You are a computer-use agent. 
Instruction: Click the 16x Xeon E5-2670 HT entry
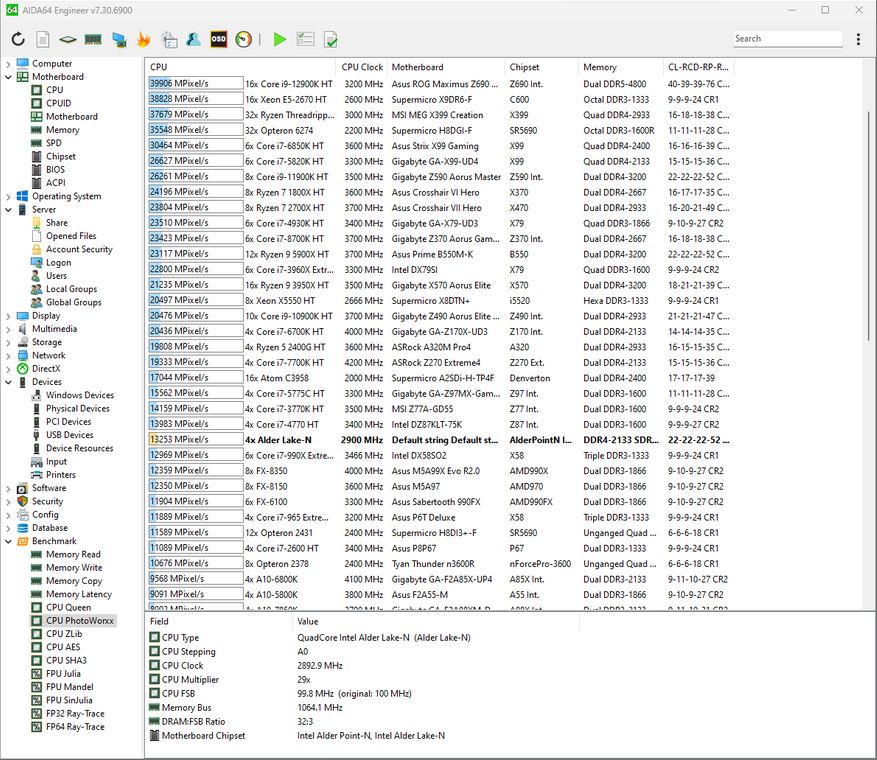click(285, 100)
